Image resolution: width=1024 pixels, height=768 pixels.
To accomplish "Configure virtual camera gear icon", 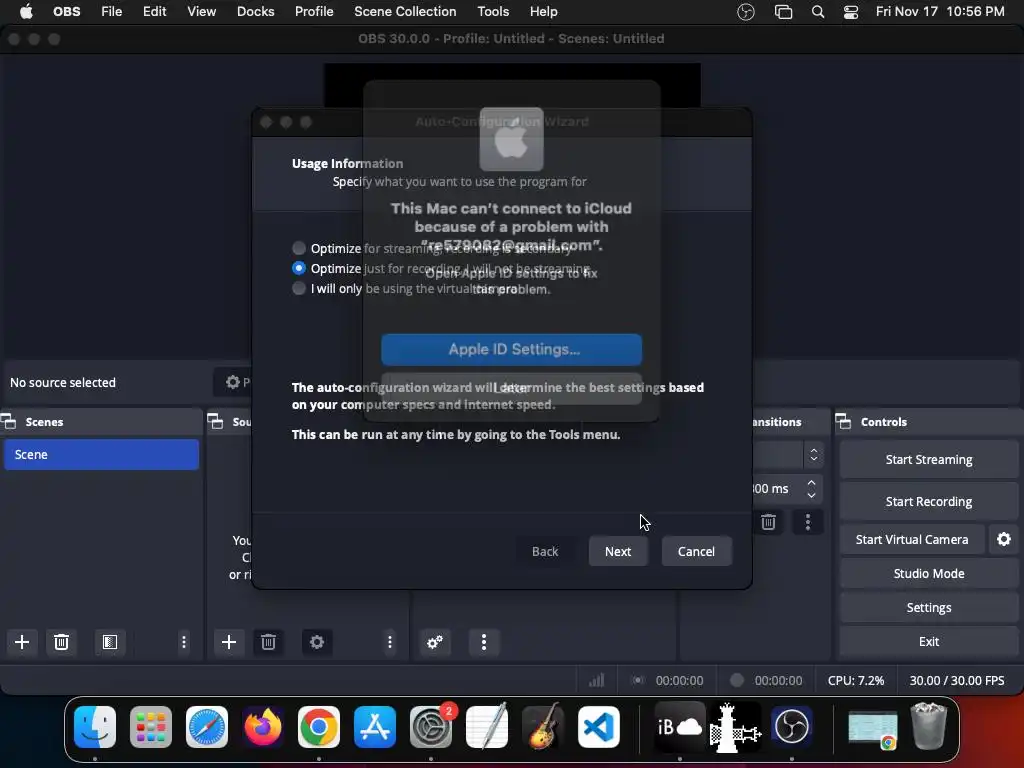I will pos(1004,539).
